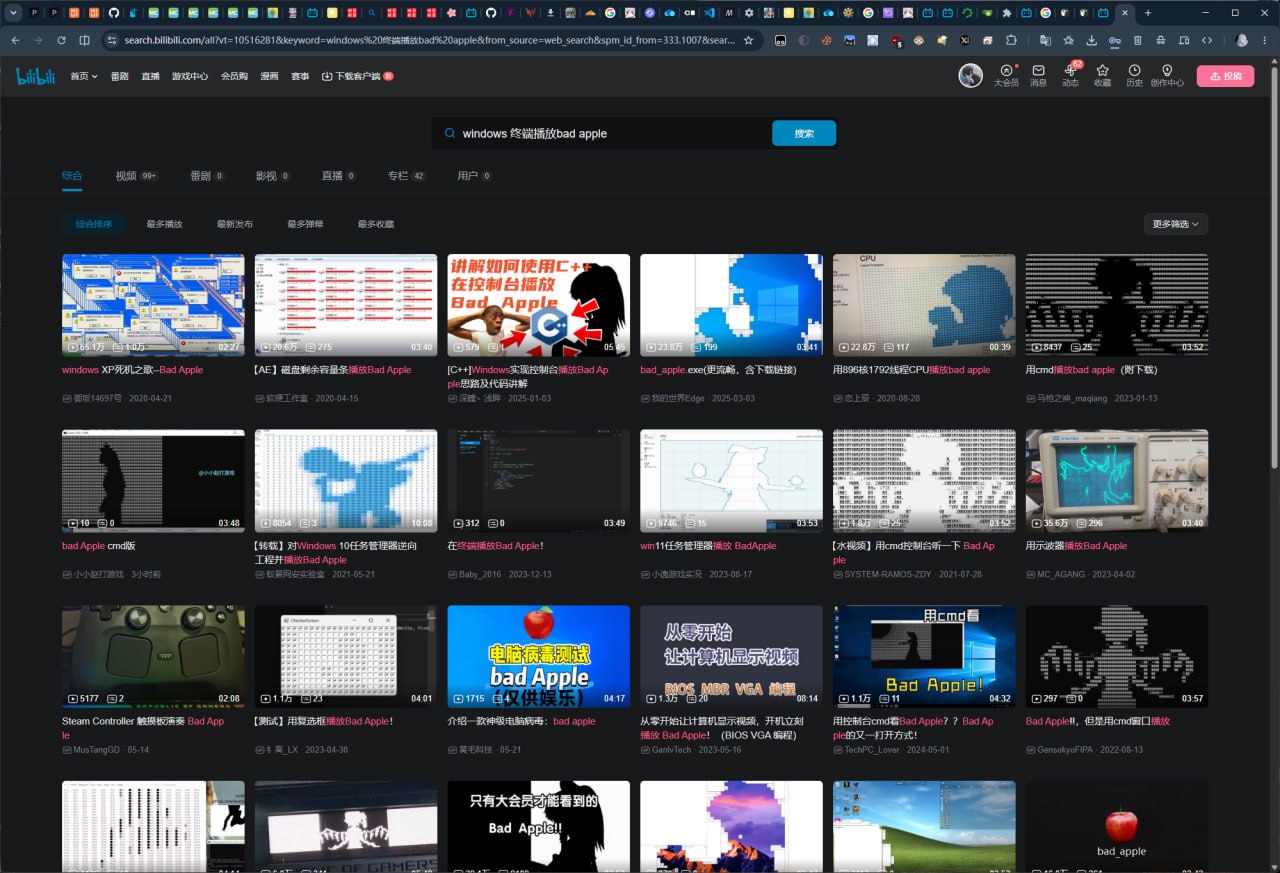Open Chrome three-dot menu
This screenshot has height=873, width=1280.
coord(1265,40)
